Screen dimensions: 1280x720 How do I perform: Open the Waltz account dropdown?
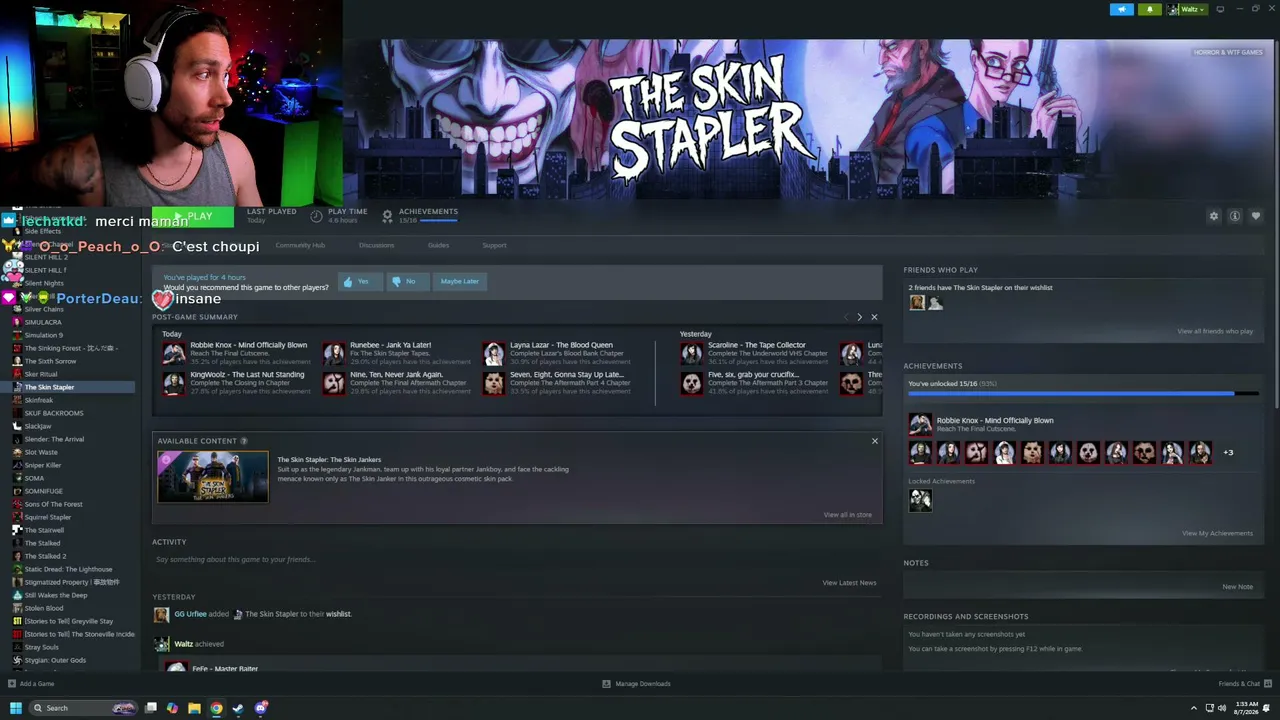coord(1187,9)
